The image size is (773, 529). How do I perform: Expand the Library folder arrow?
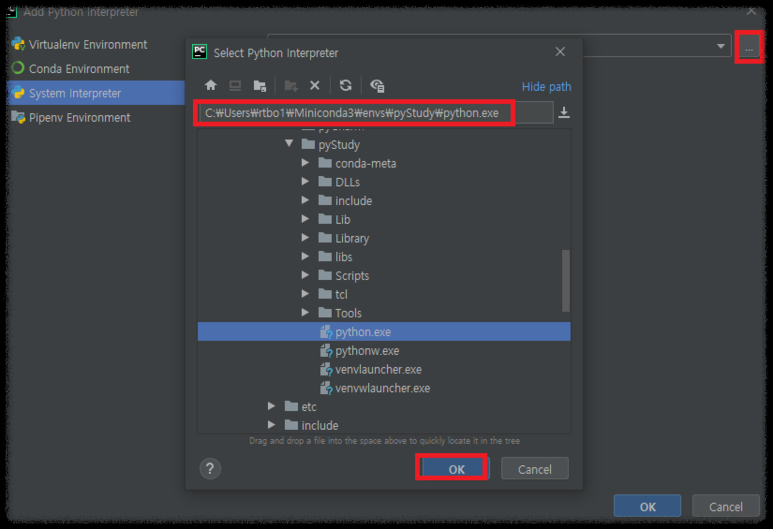[x=305, y=237]
